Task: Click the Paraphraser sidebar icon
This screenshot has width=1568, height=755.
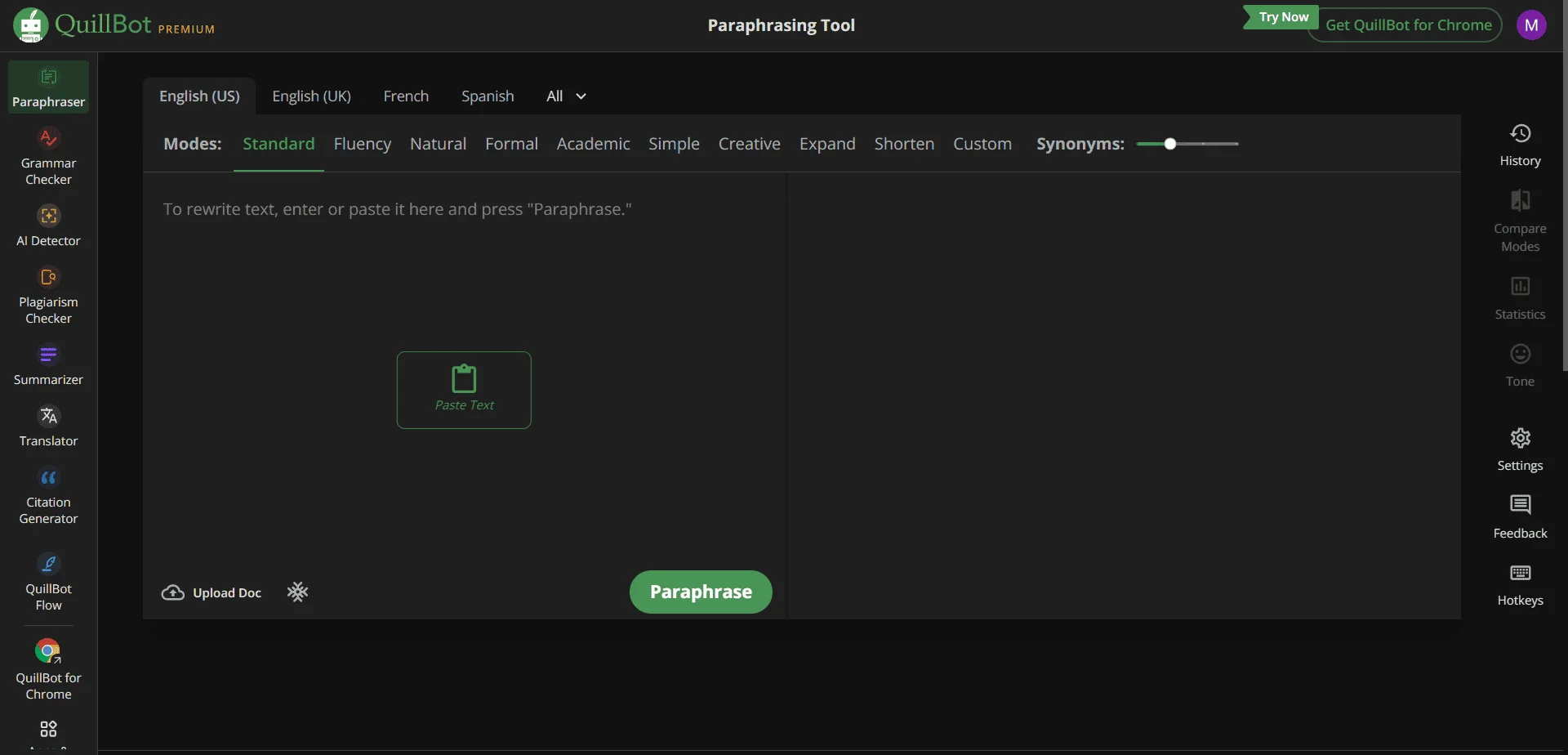Action: point(48,87)
